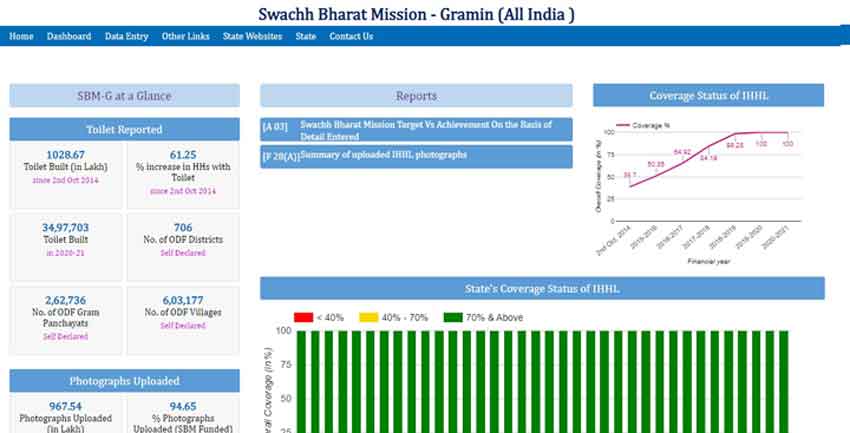The height and width of the screenshot is (433, 850).
Task: Click the page title Swachh Bharat Mission - Gramin
Action: (416, 14)
